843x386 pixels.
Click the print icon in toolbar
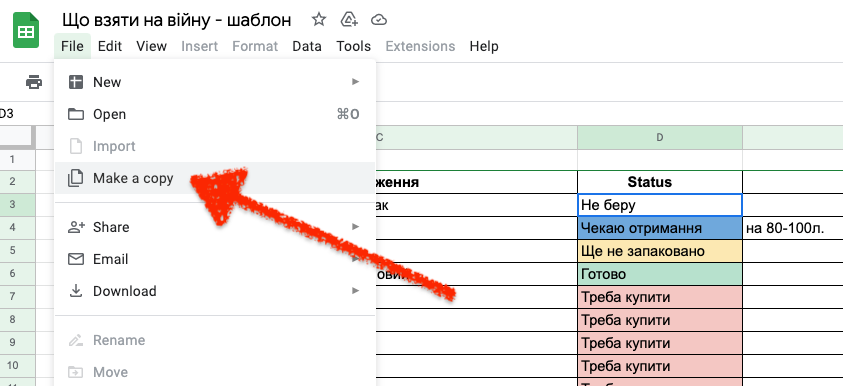click(34, 82)
